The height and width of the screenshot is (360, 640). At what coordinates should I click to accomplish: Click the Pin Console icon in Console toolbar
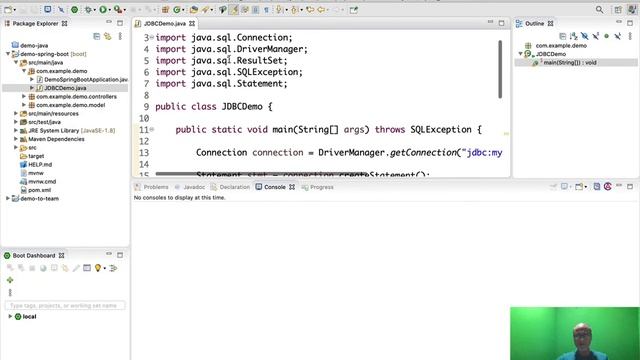553,187
